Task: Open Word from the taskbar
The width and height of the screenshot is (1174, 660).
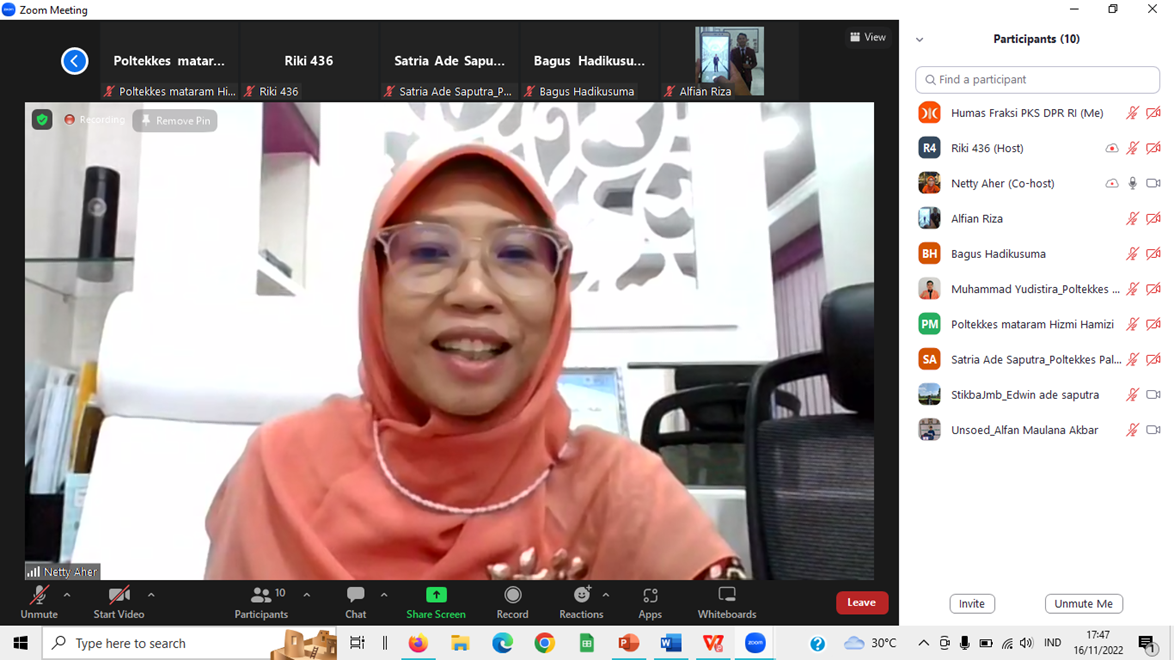Action: (671, 644)
